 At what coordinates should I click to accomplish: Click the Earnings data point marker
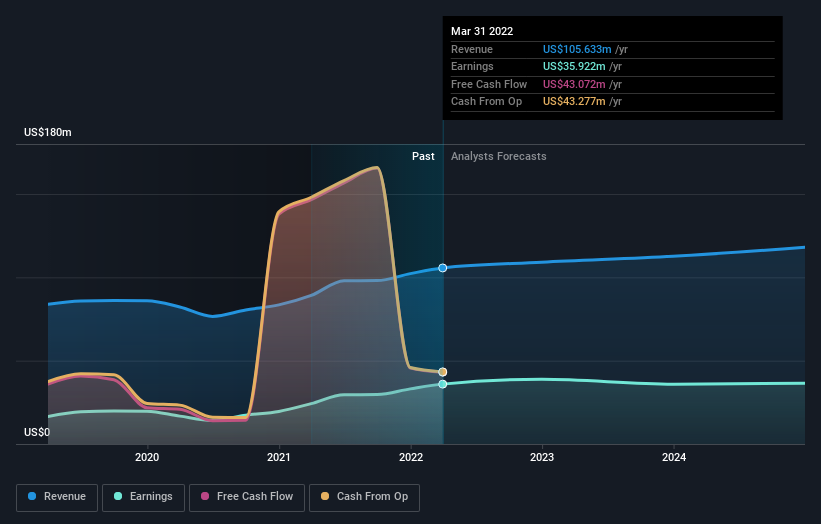point(442,384)
